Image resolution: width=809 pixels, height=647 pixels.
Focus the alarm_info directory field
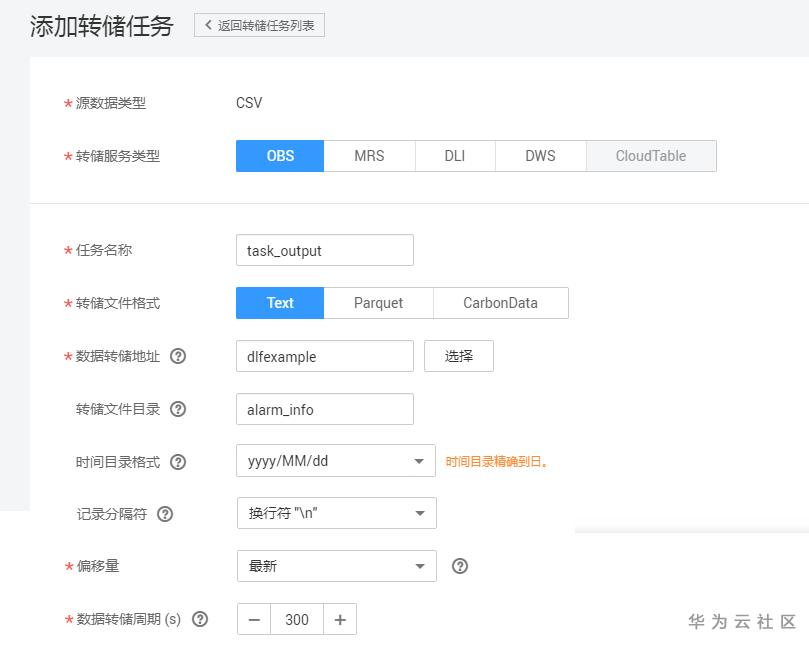click(x=325, y=409)
